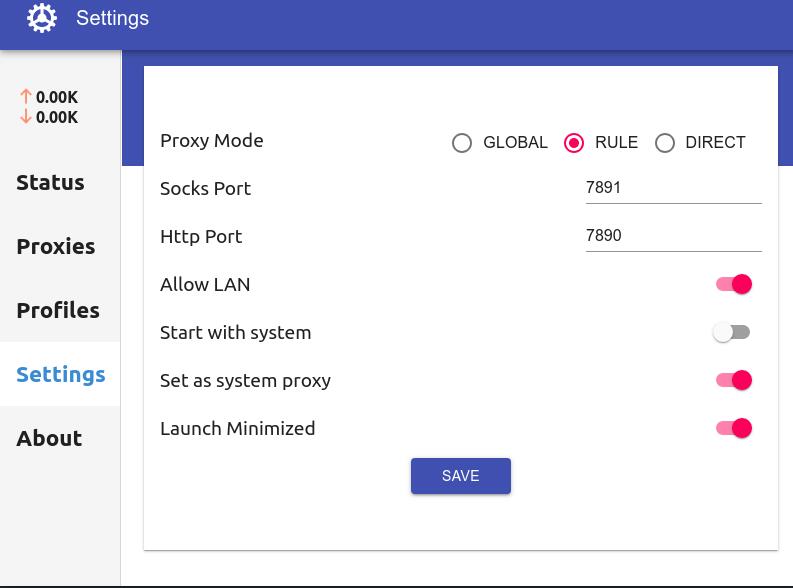Select RULE proxy mode radio button

pos(574,143)
